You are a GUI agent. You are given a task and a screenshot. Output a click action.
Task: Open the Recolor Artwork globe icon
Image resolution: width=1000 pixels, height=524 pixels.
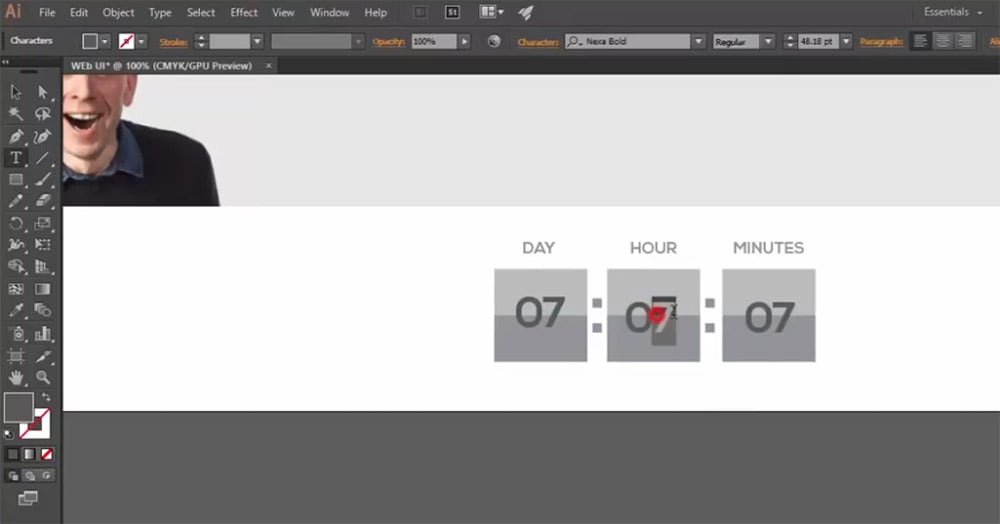494,41
